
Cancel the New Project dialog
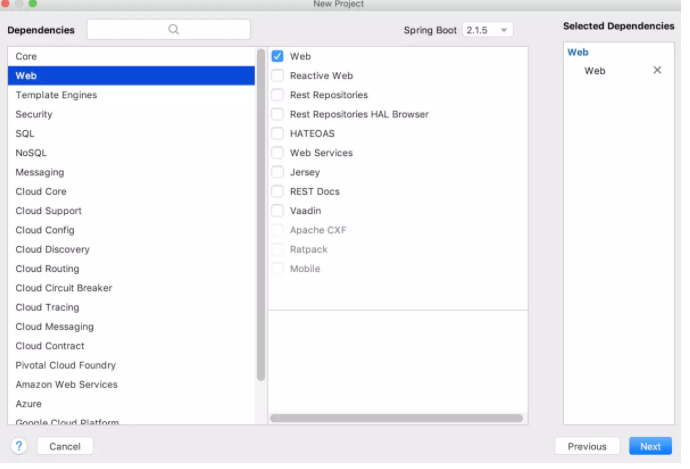[65, 446]
